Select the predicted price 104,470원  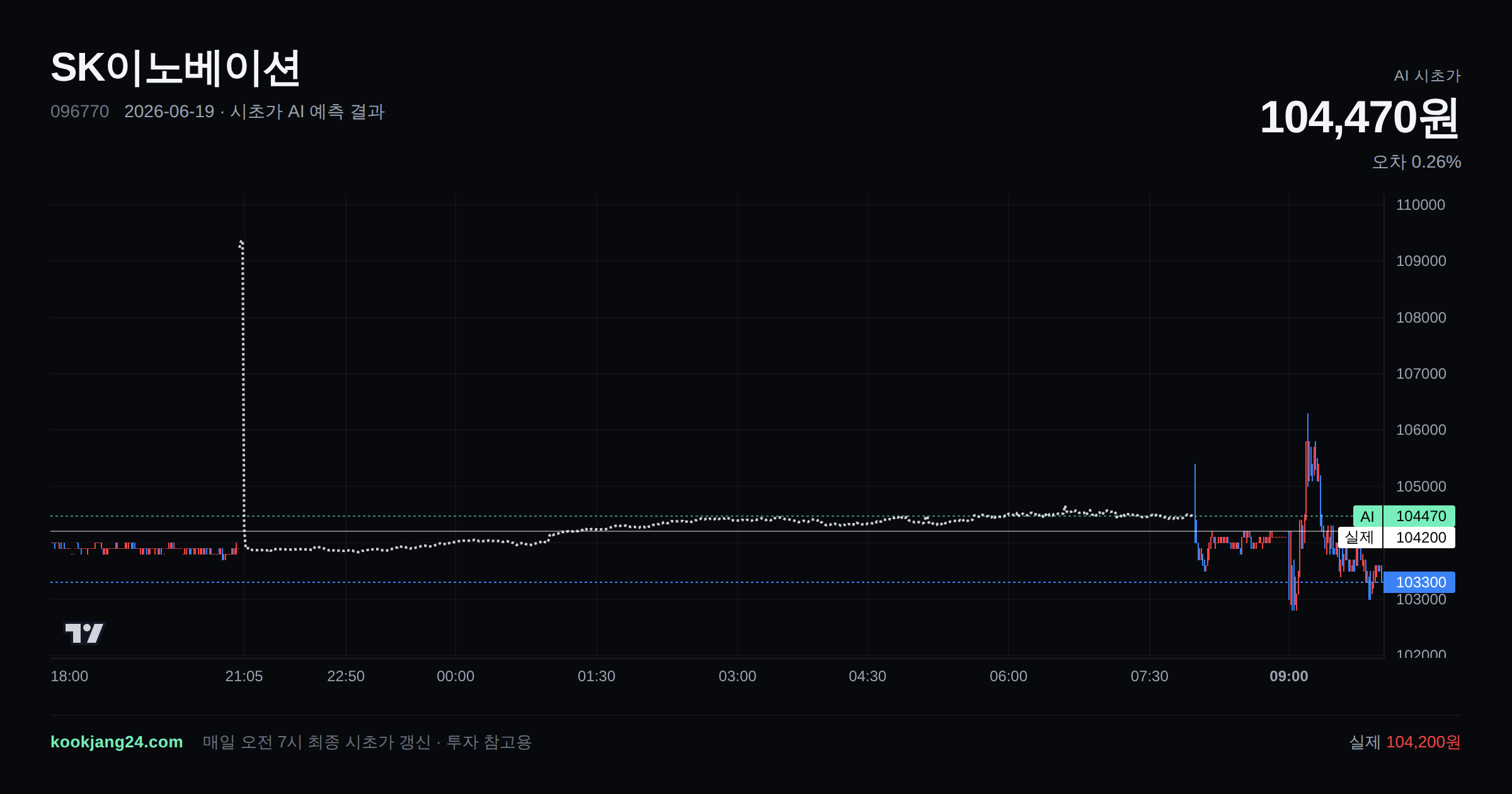pos(1360,118)
